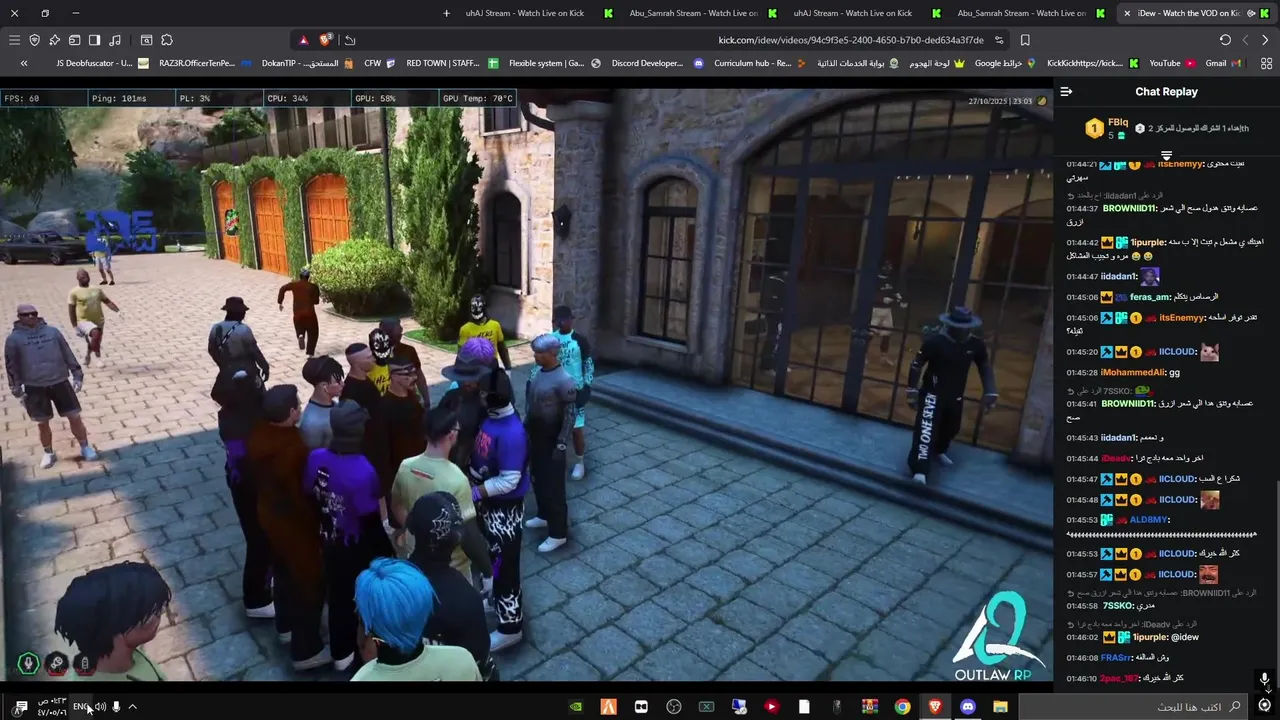The image size is (1280, 720).
Task: Click FBlq pinned gift banner
Action: coord(1166,128)
